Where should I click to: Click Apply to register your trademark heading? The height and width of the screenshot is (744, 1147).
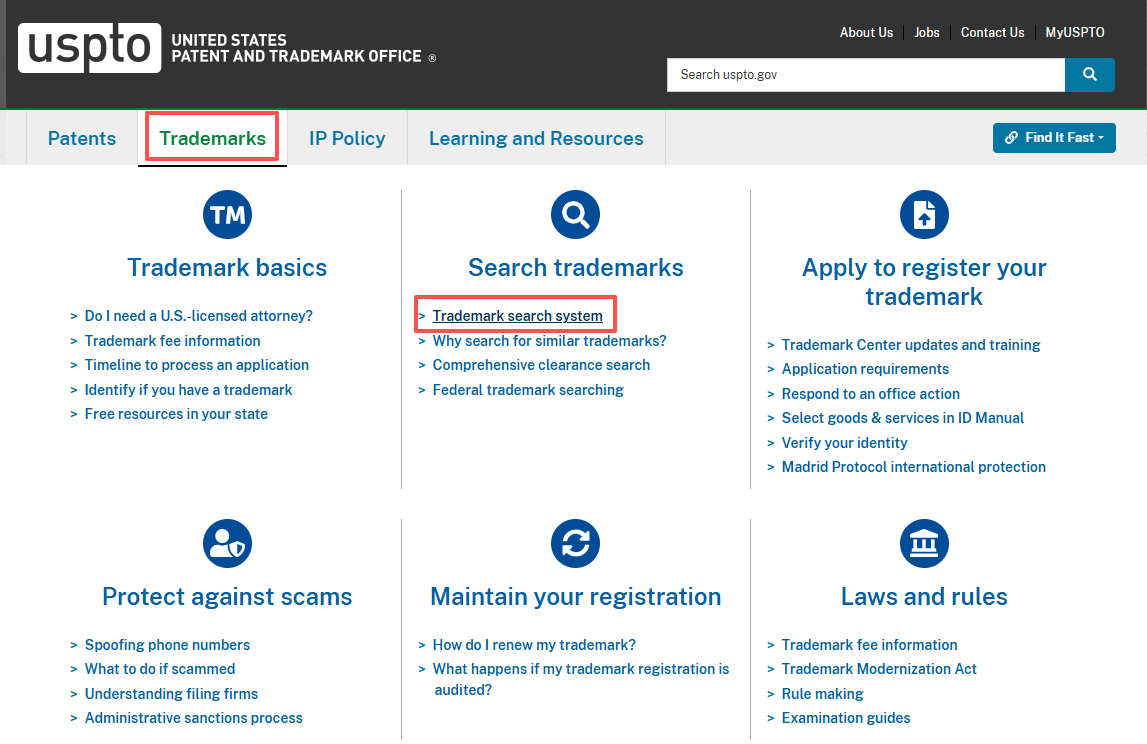(x=924, y=282)
